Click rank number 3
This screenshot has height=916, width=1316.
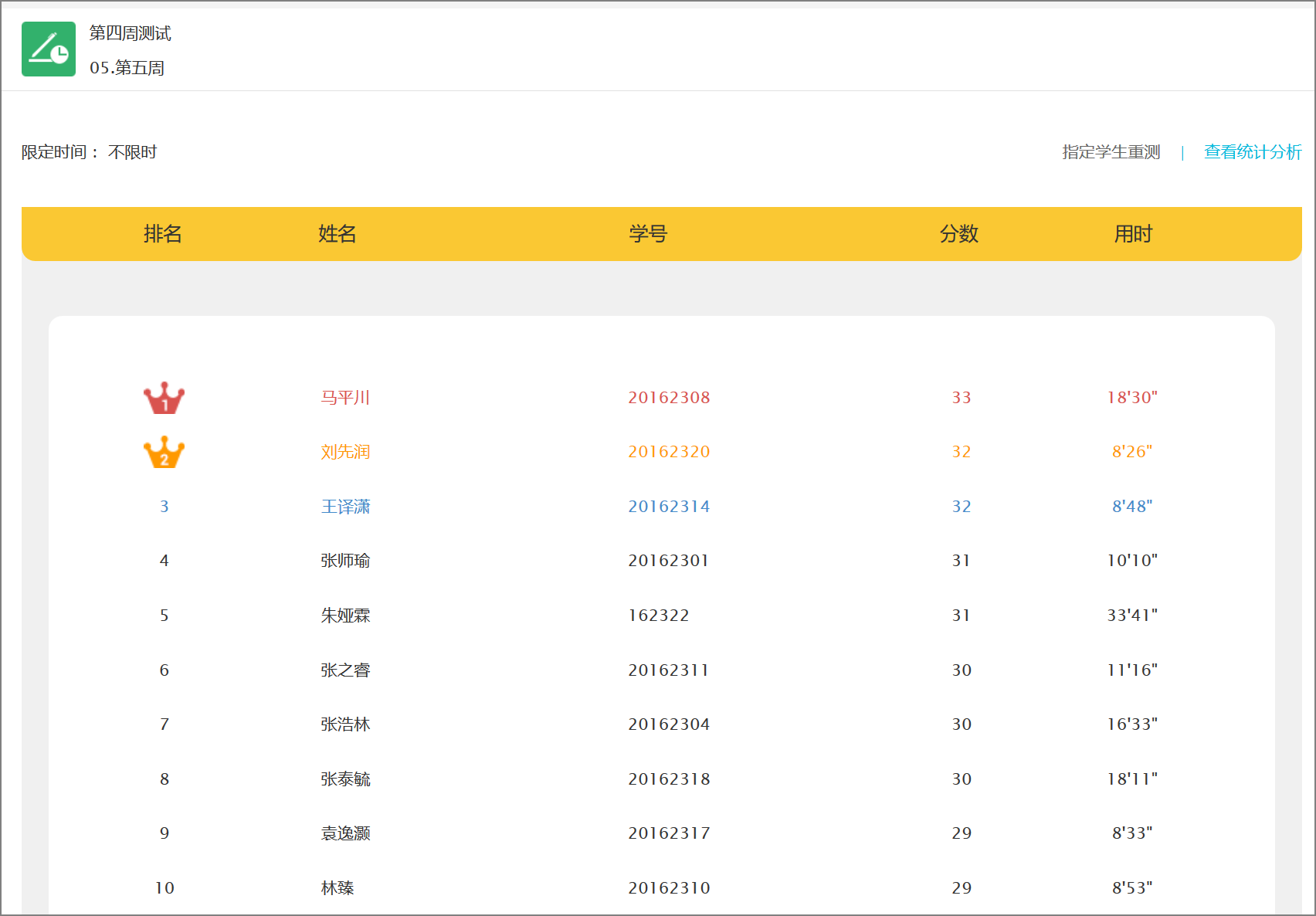tap(164, 507)
